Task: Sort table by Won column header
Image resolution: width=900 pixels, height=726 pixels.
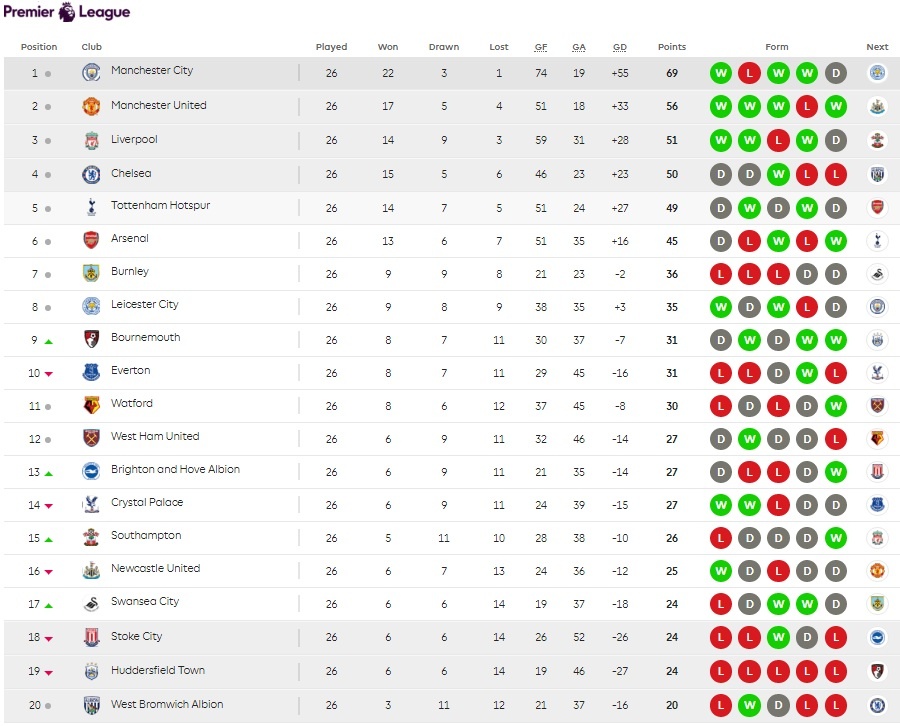Action: tap(388, 47)
